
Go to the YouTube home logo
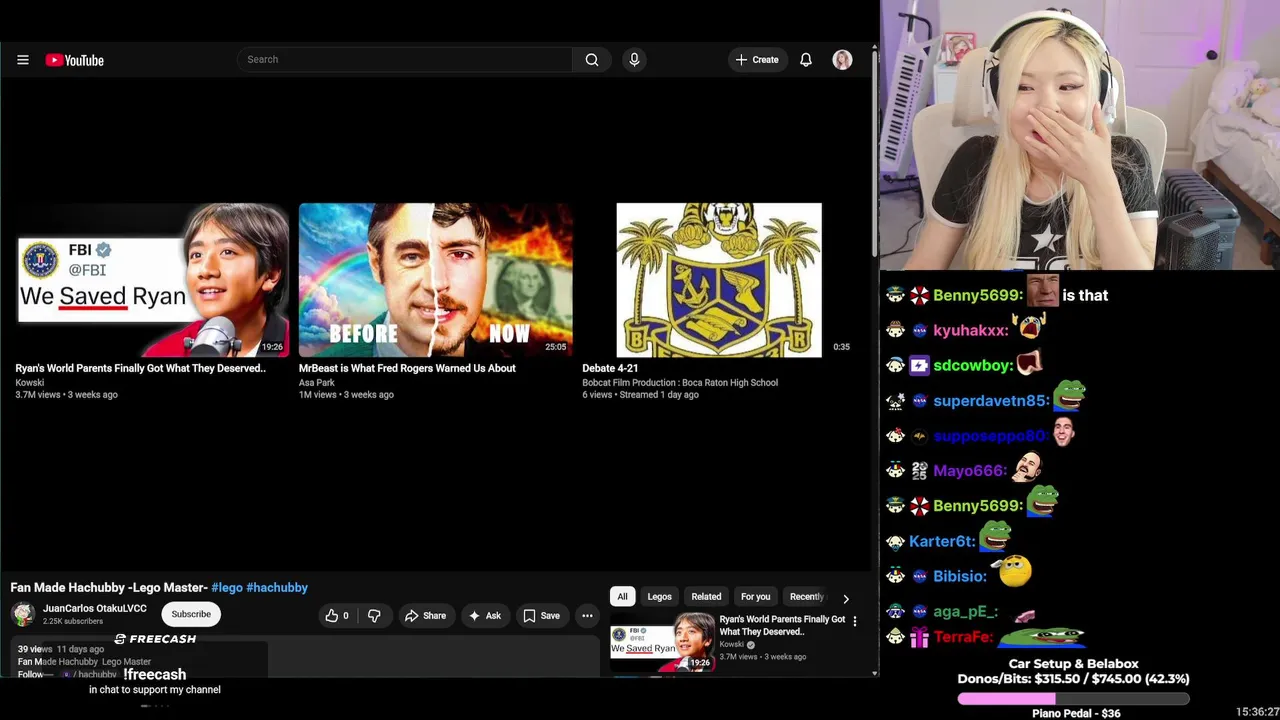pos(75,60)
